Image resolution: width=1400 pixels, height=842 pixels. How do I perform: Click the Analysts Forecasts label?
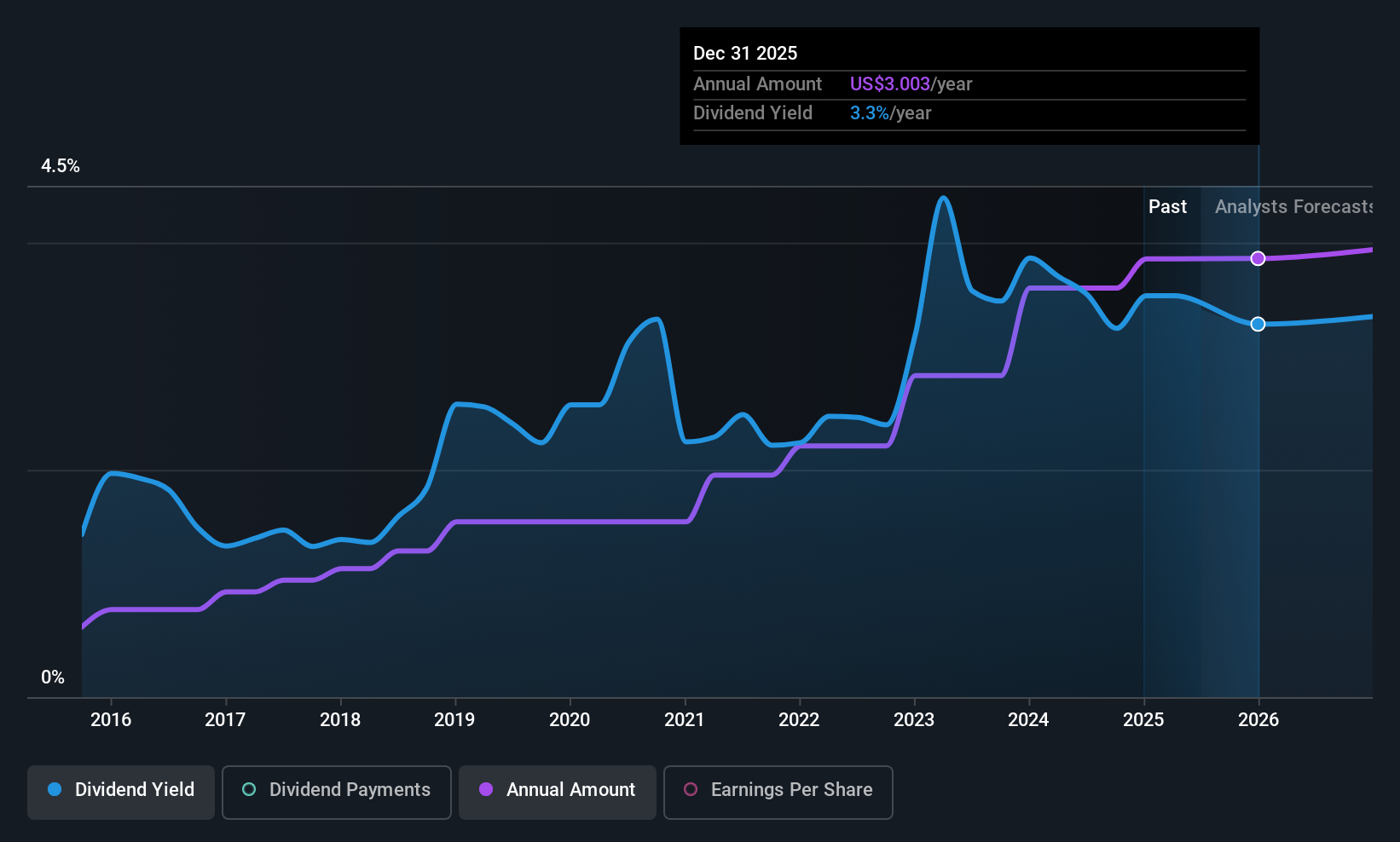click(x=1293, y=207)
